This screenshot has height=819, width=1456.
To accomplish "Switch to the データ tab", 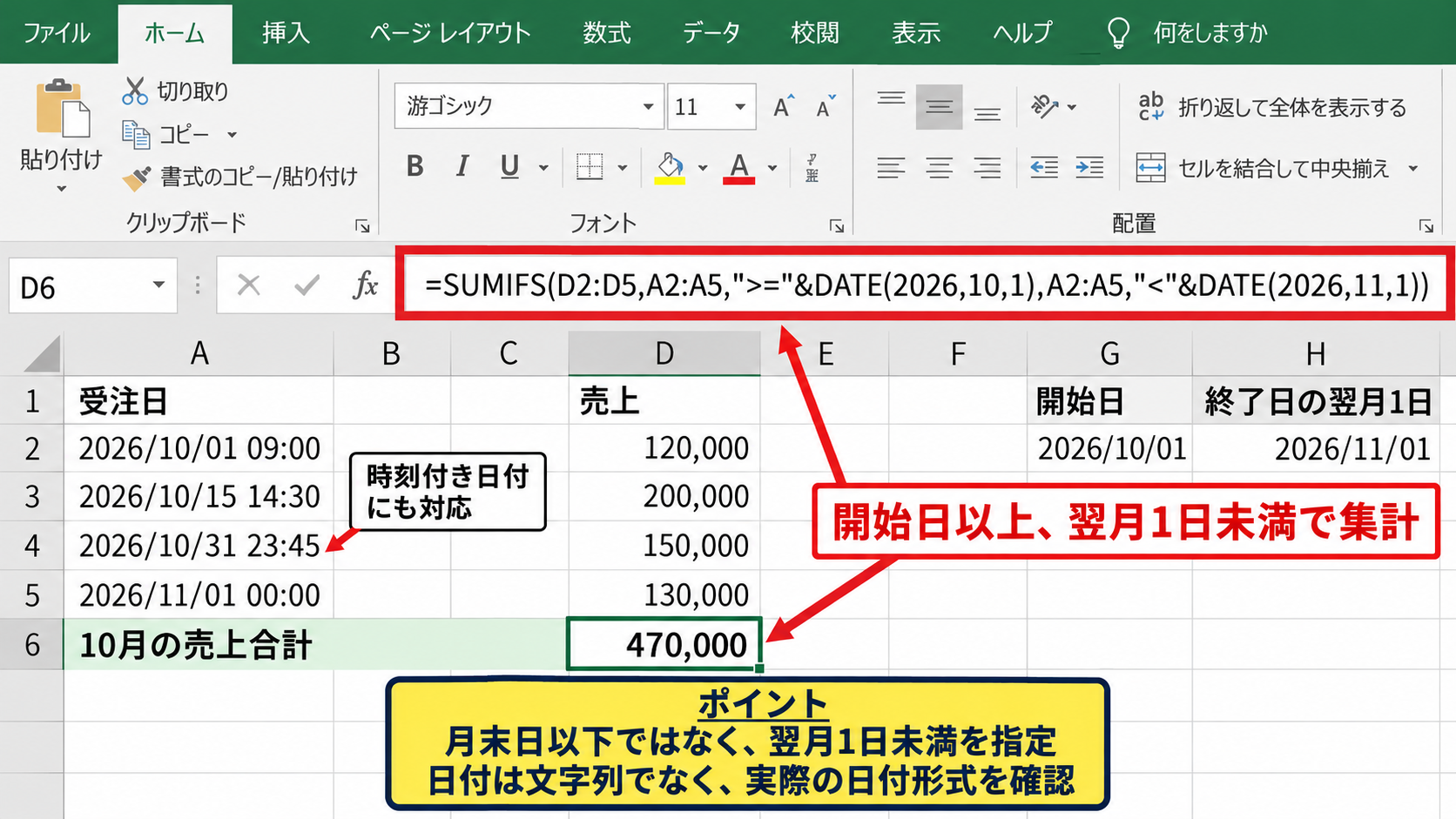I will [711, 33].
